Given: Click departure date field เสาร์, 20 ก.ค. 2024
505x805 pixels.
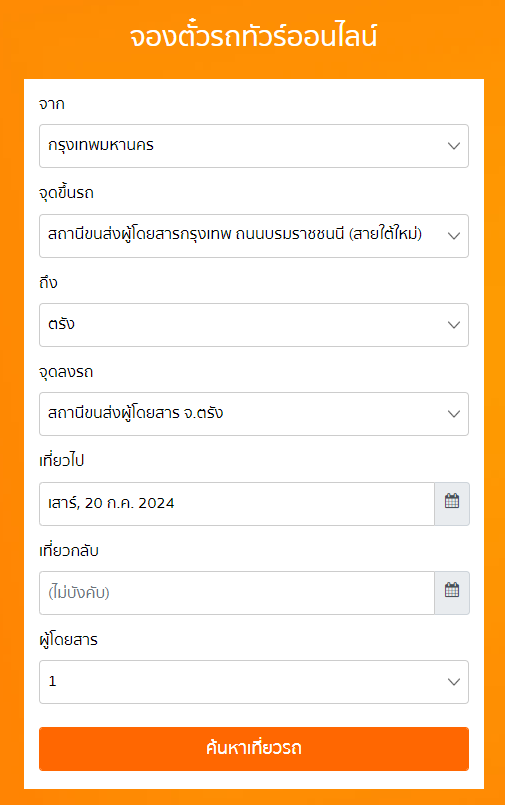Looking at the screenshot, I should coord(237,504).
